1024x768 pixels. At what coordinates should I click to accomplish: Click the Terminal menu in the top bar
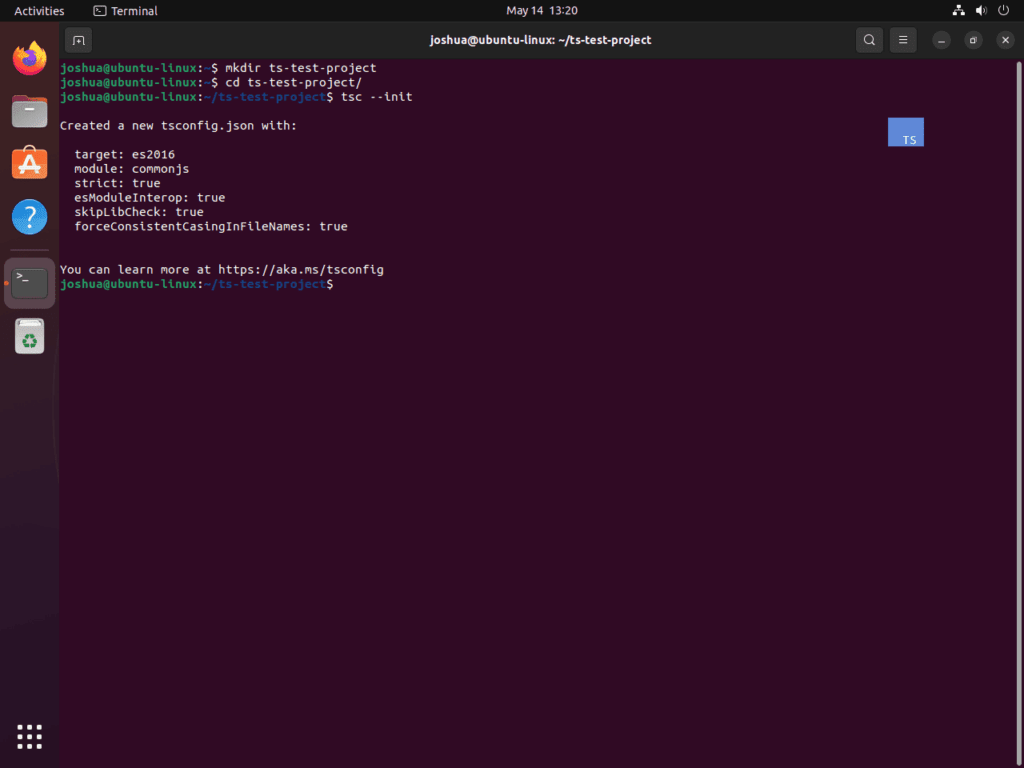point(124,10)
